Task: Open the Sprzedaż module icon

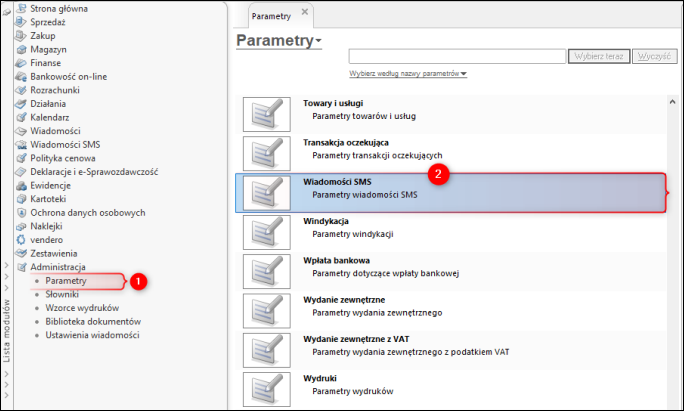Action: tap(20, 21)
